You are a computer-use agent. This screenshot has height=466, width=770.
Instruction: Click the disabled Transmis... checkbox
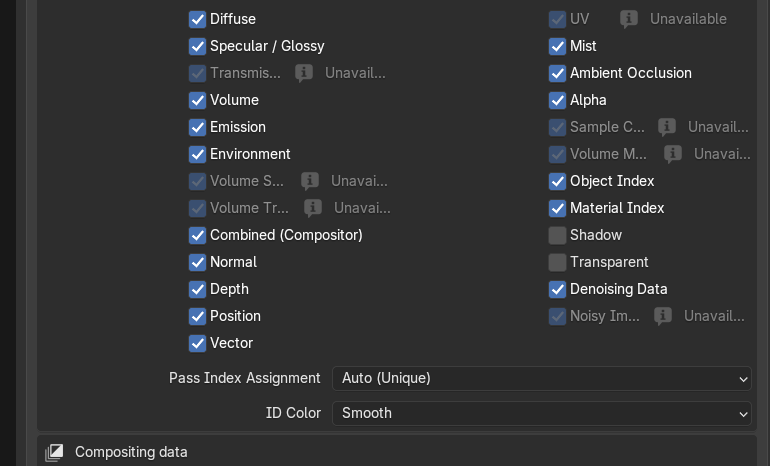click(x=197, y=73)
